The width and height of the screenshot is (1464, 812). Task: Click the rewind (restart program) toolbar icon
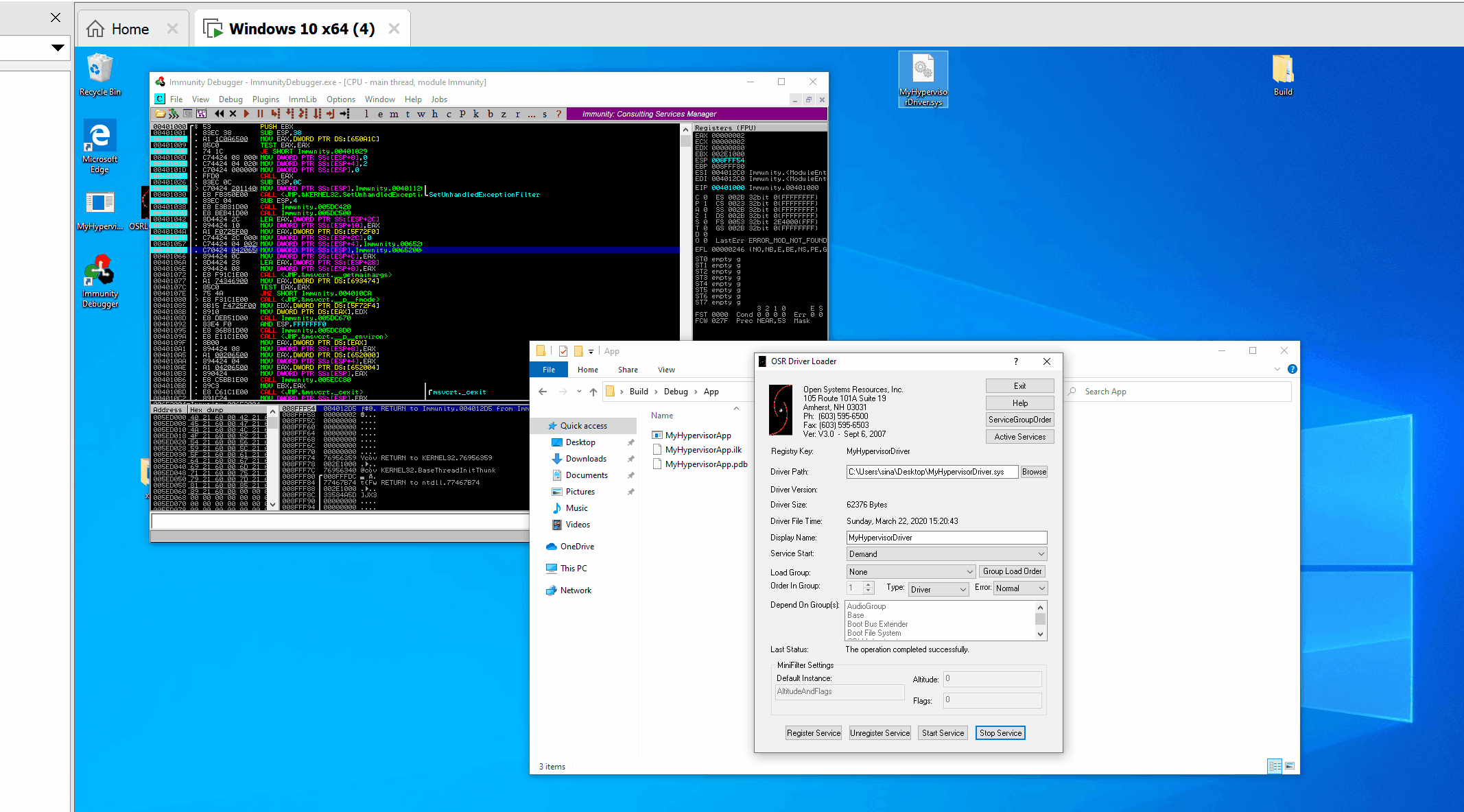click(x=219, y=114)
